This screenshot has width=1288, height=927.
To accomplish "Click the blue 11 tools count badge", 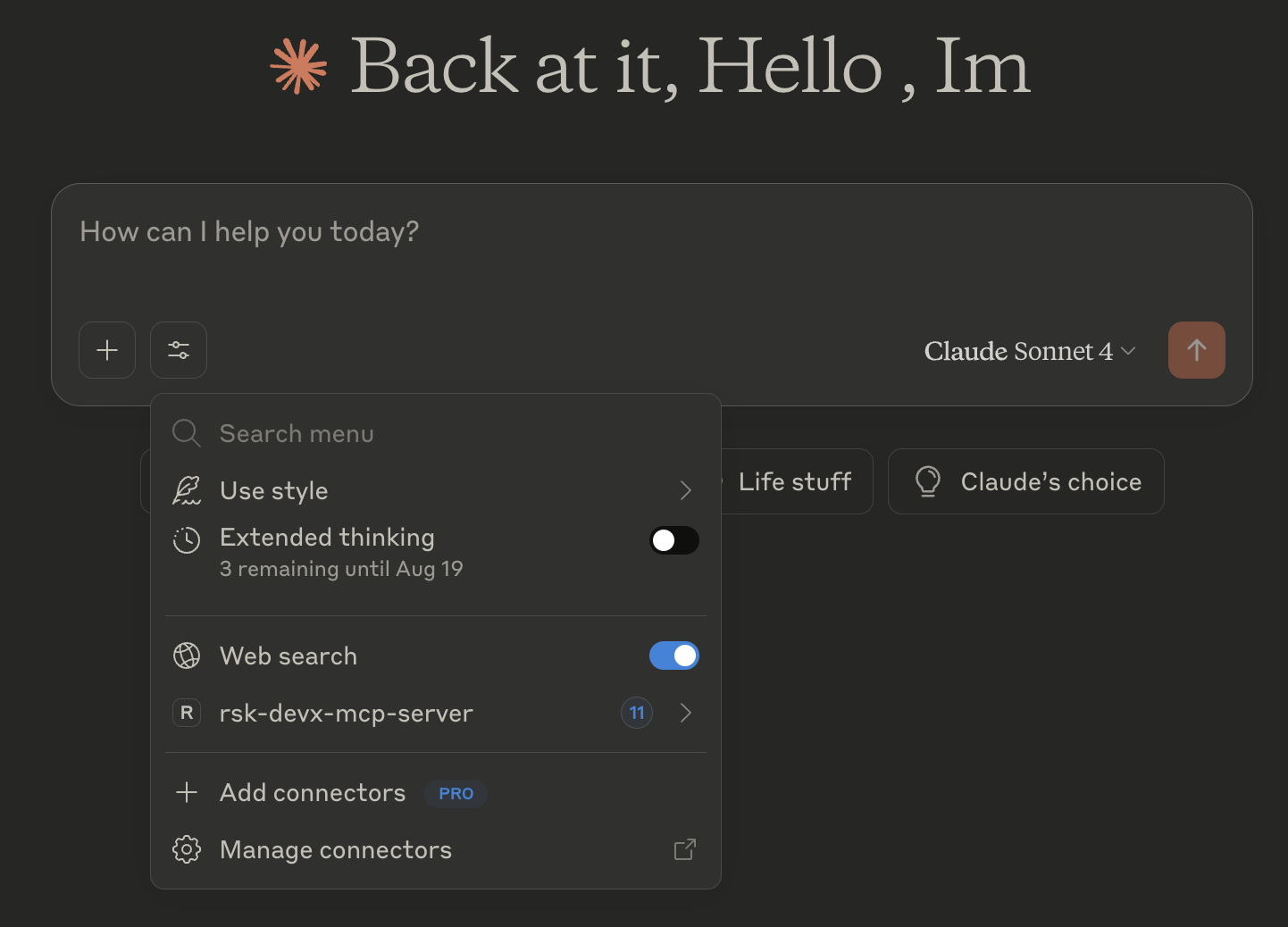I will click(x=637, y=713).
